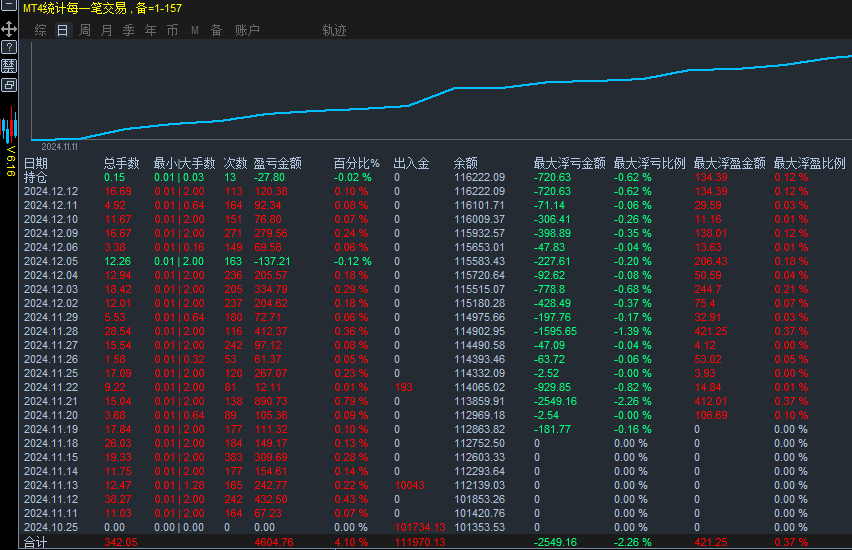Screen dimensions: 852x550
Task: Click the V6.16 version label
Action: (10, 161)
